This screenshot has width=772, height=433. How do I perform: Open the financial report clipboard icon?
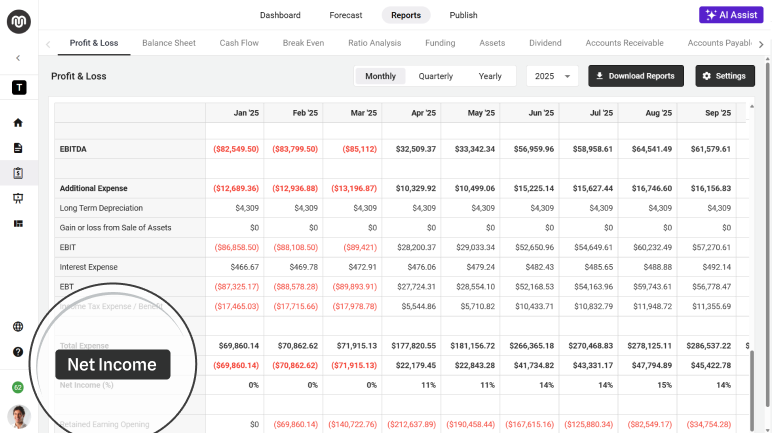pos(18,173)
